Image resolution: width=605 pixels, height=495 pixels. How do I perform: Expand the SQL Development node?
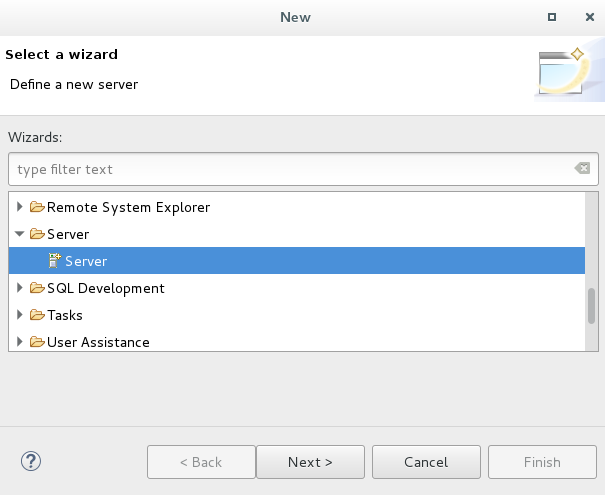[20, 288]
